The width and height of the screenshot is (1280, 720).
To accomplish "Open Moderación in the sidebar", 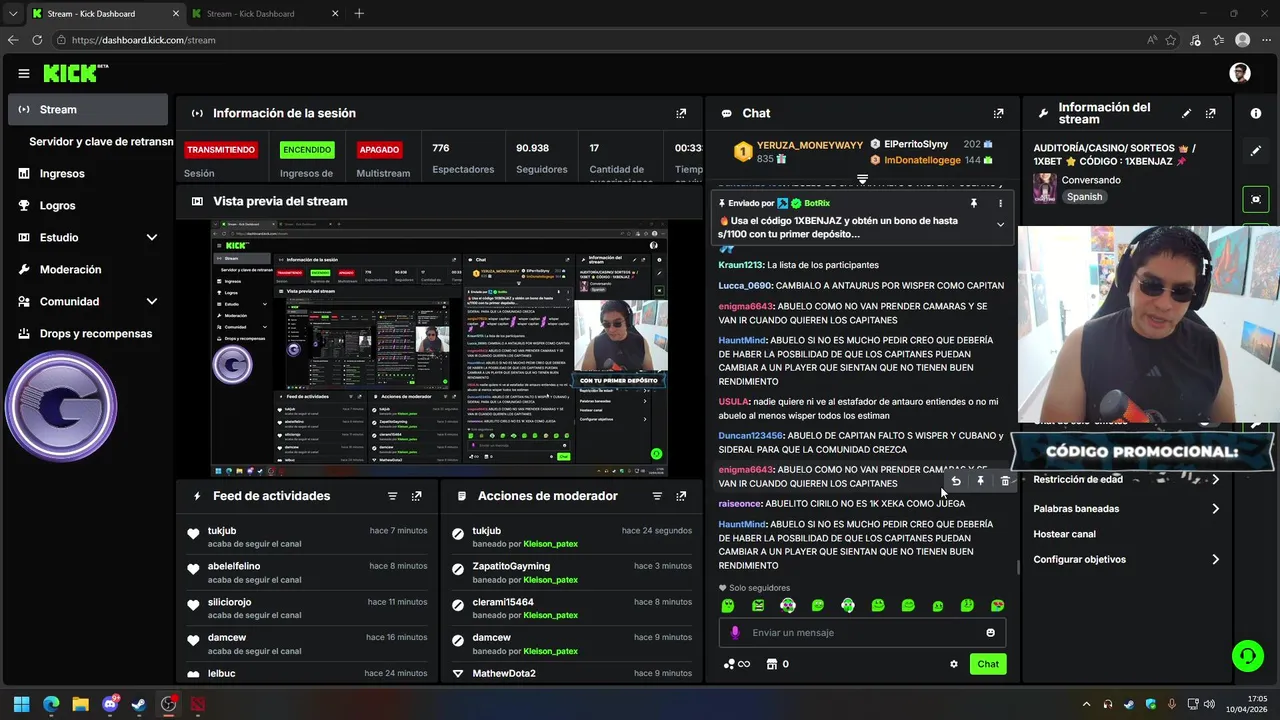I will (87, 269).
